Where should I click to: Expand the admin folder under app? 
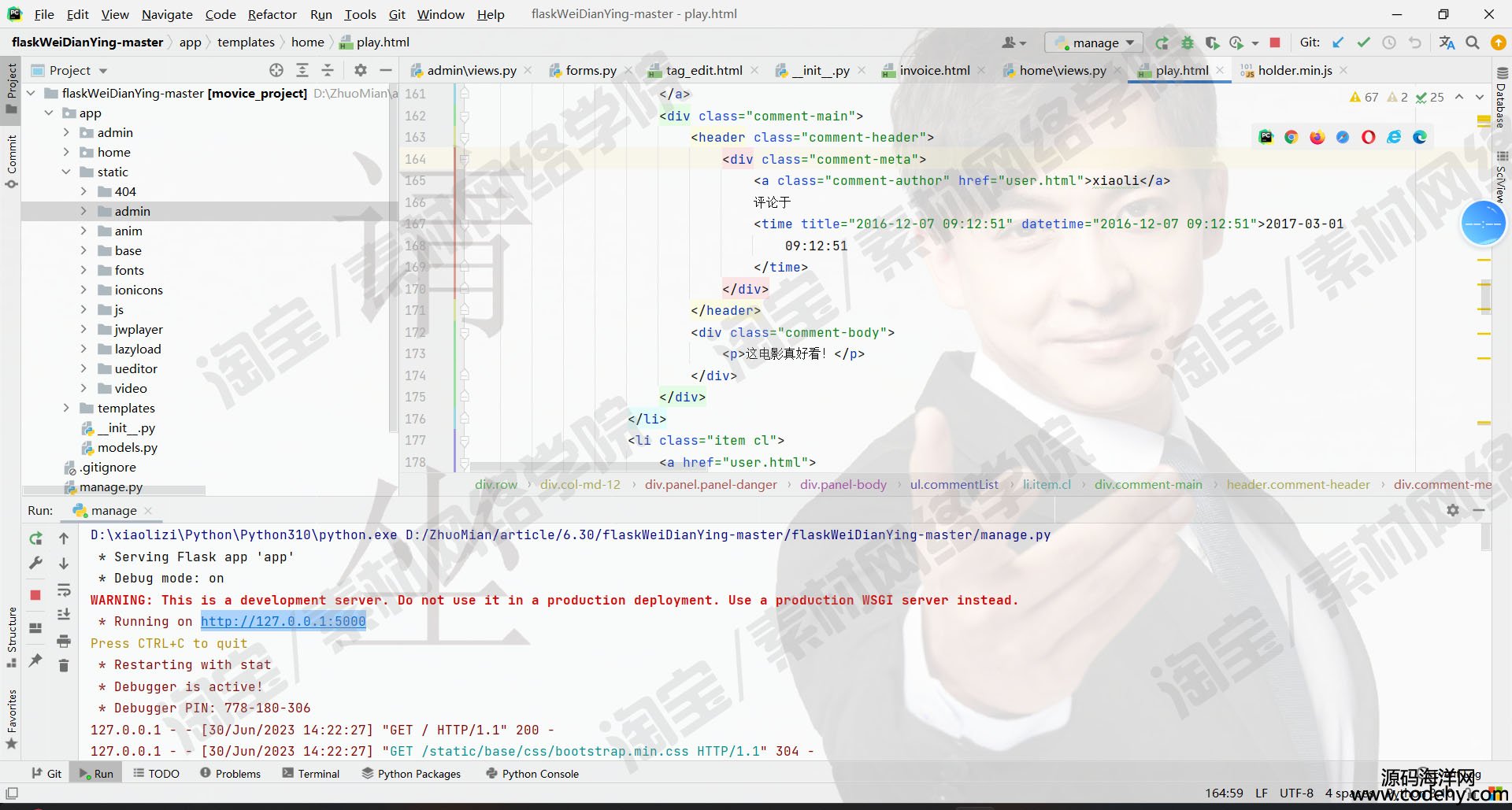[x=66, y=133]
